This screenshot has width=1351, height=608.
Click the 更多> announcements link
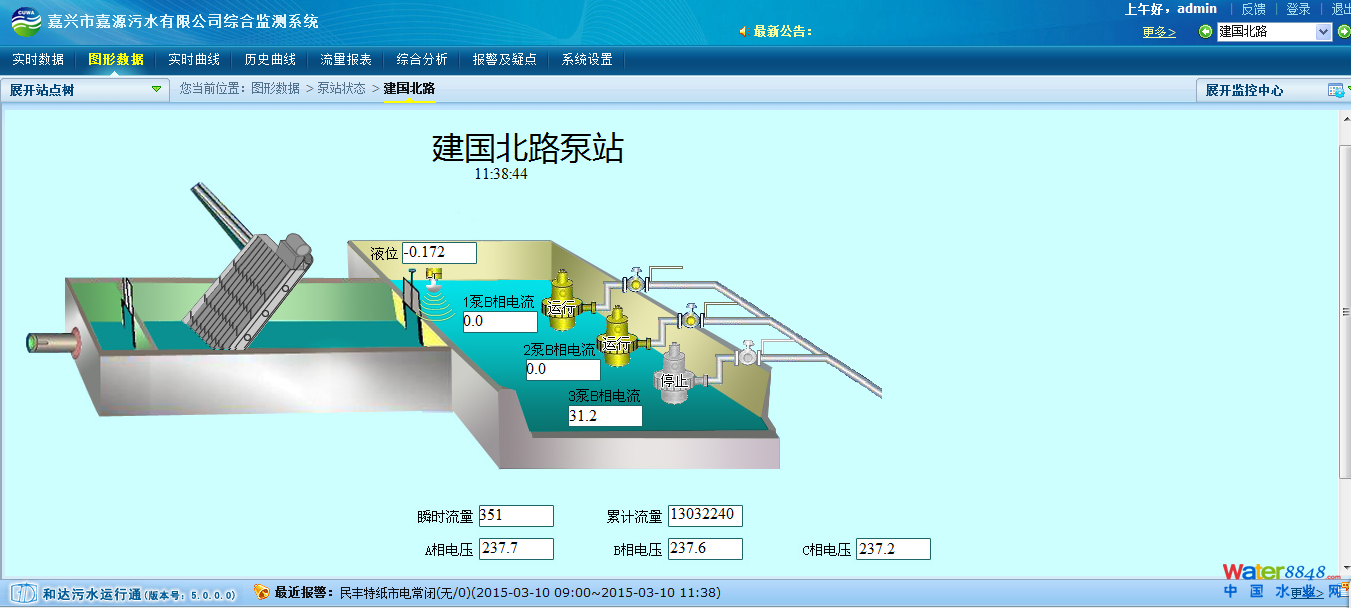tap(1159, 32)
